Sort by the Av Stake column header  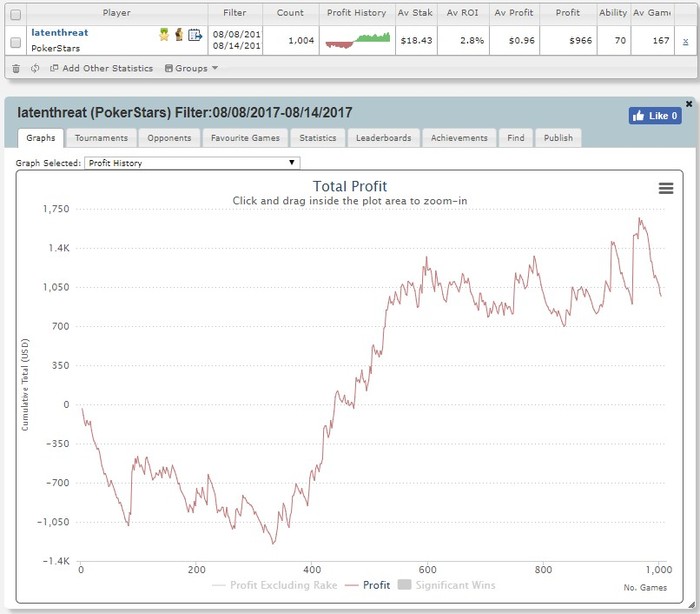(415, 13)
